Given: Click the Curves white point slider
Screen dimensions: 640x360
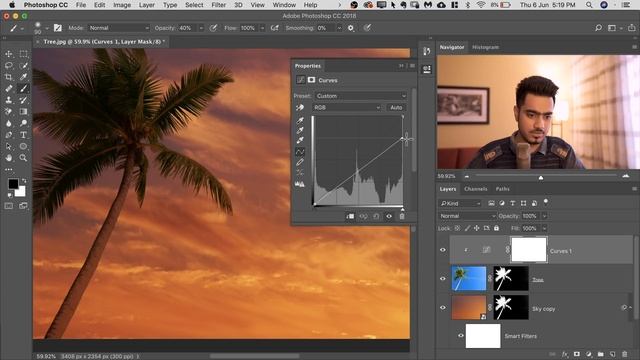Looking at the screenshot, I should tap(402, 209).
